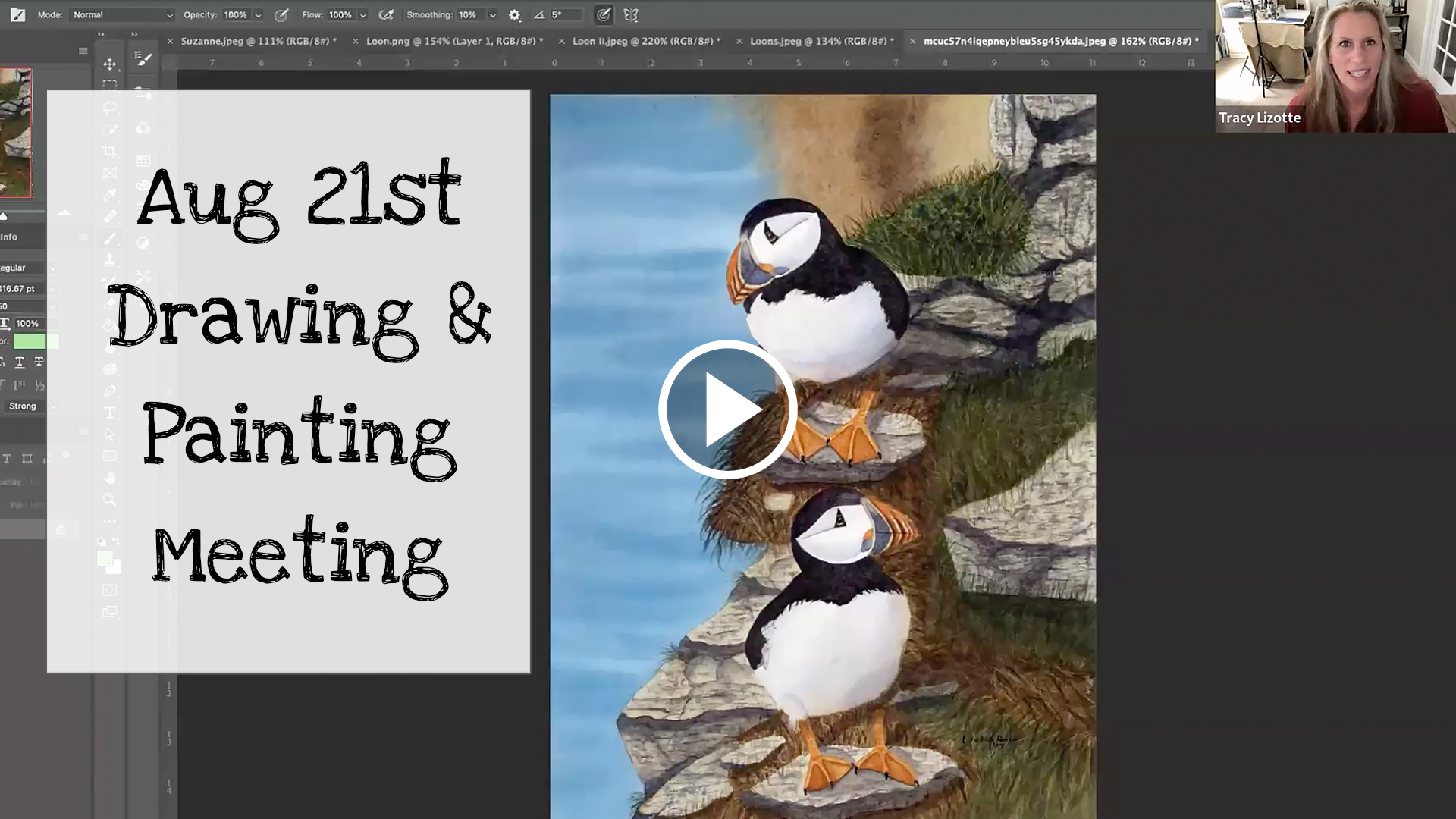Select the Move tool
The image size is (1456, 819).
click(x=110, y=64)
